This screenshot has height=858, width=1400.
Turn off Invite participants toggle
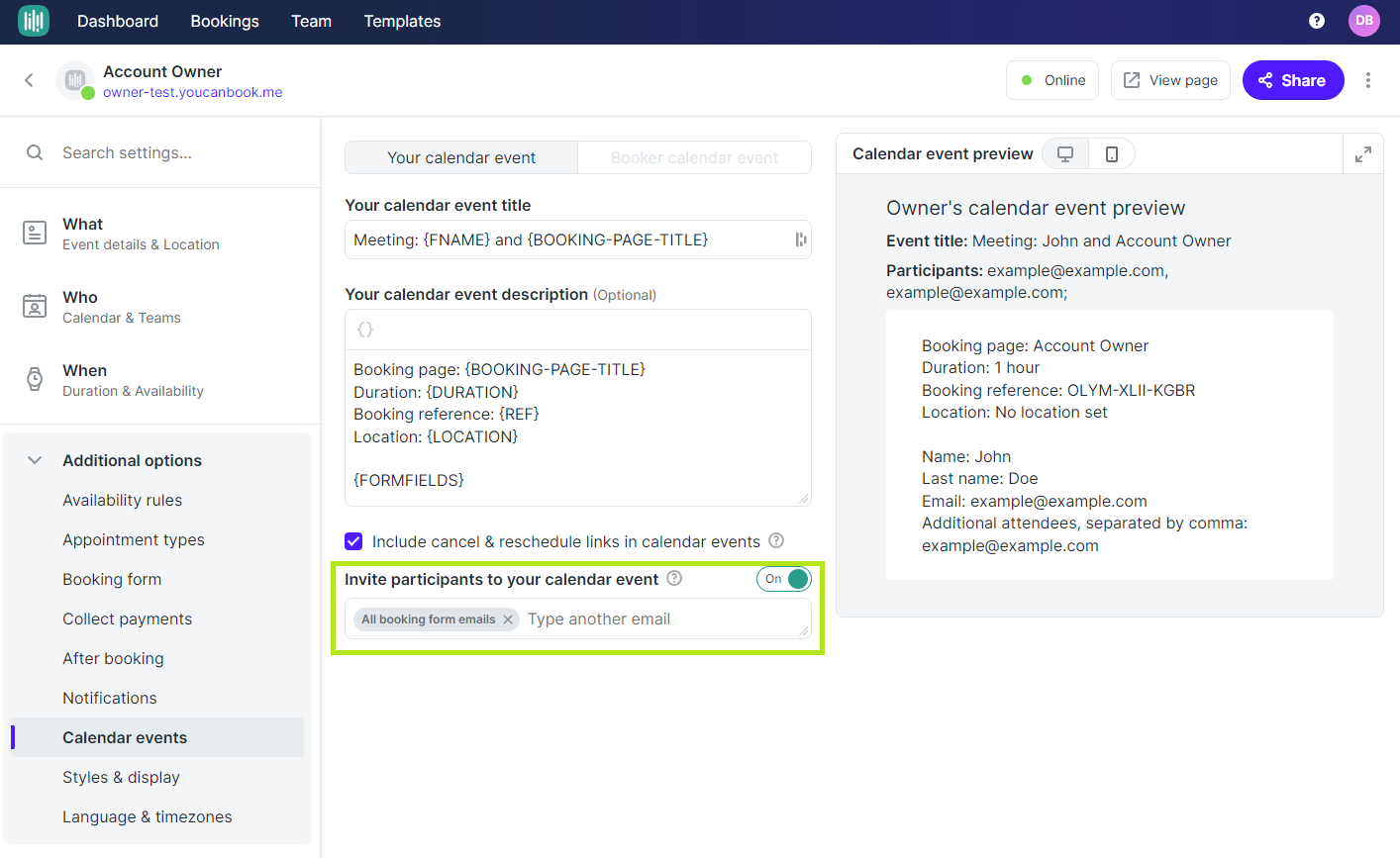784,579
